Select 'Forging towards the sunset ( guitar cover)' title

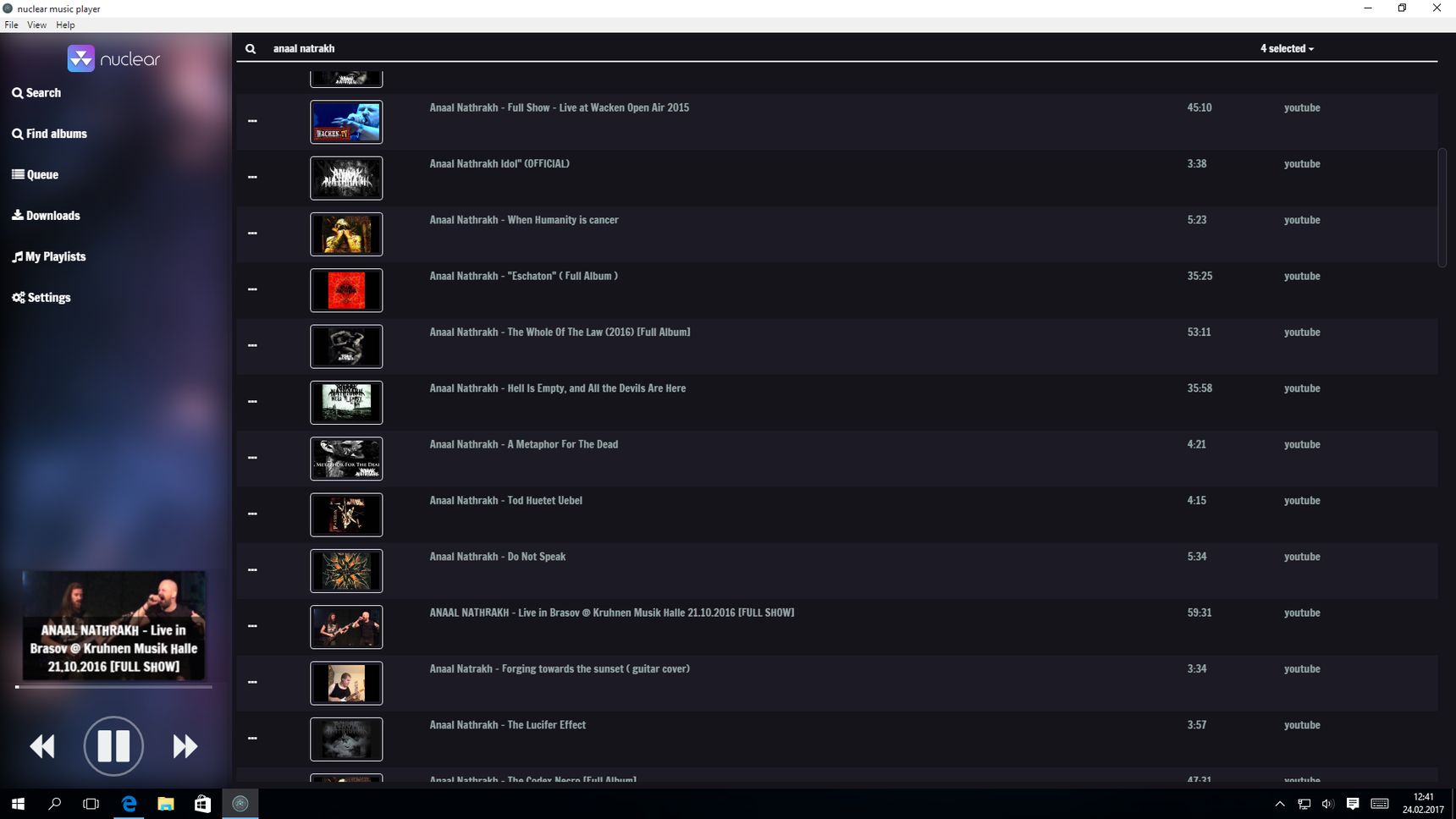[x=596, y=669]
